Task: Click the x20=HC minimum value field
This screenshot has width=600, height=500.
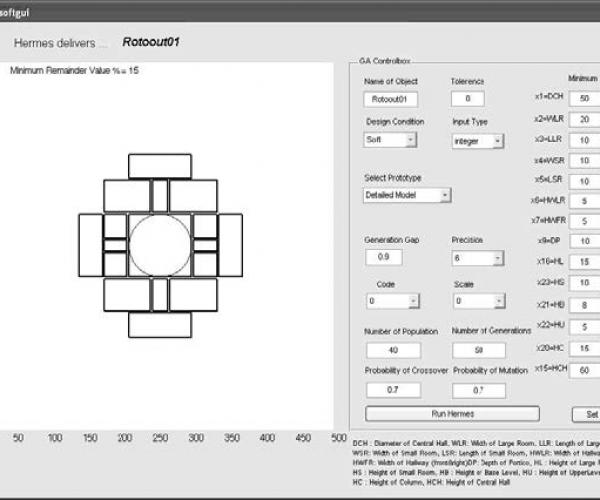Action: click(584, 349)
